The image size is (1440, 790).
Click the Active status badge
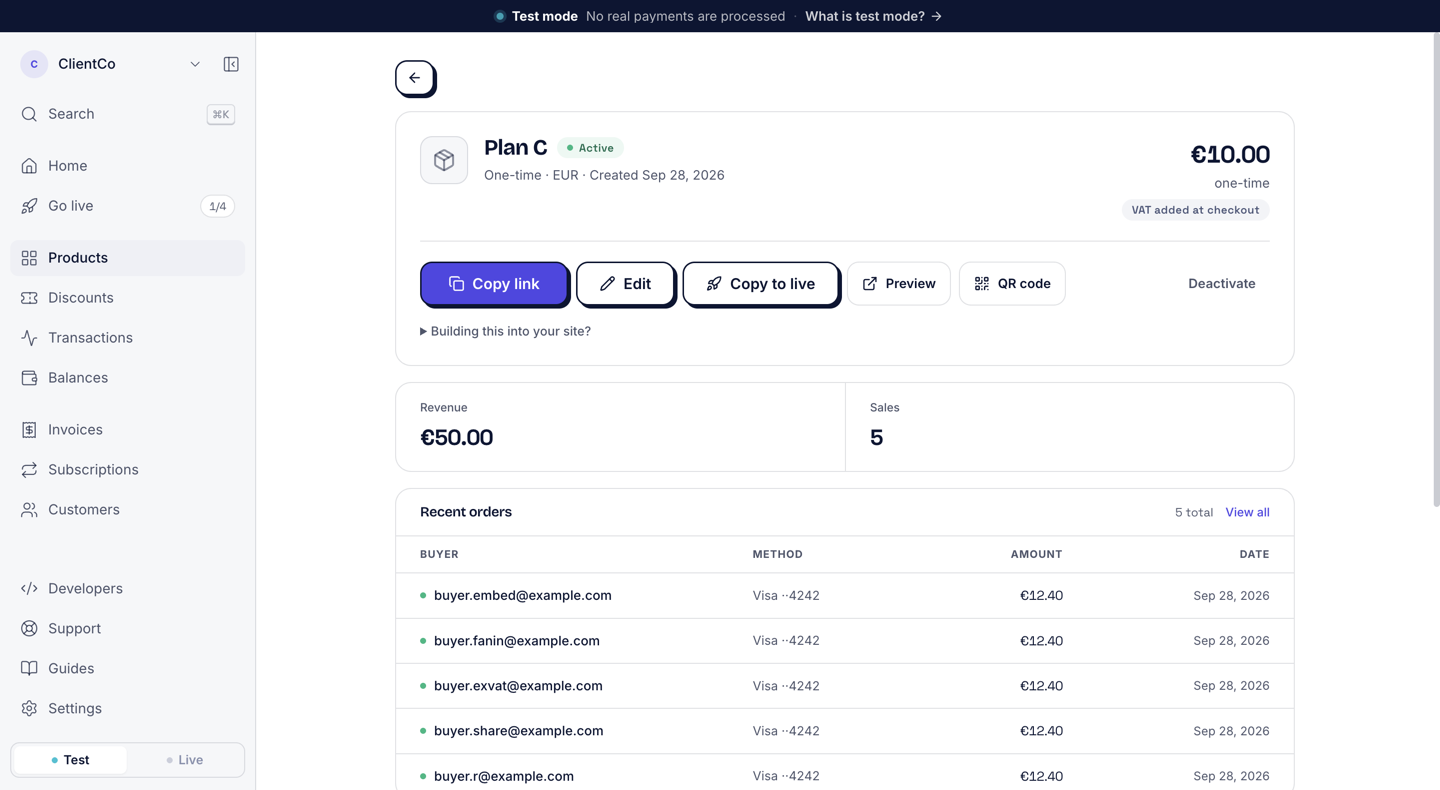pos(590,148)
